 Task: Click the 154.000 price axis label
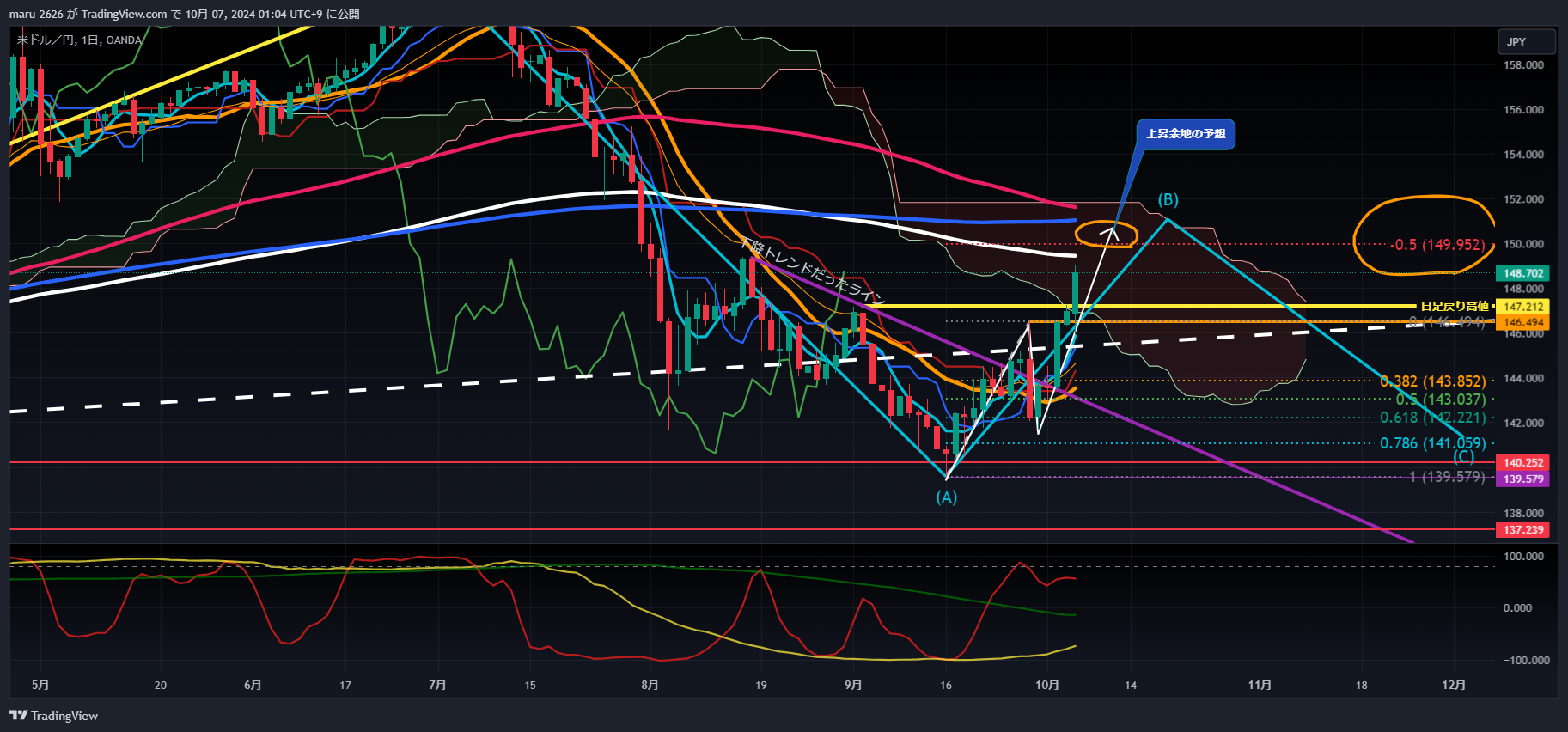click(1523, 155)
